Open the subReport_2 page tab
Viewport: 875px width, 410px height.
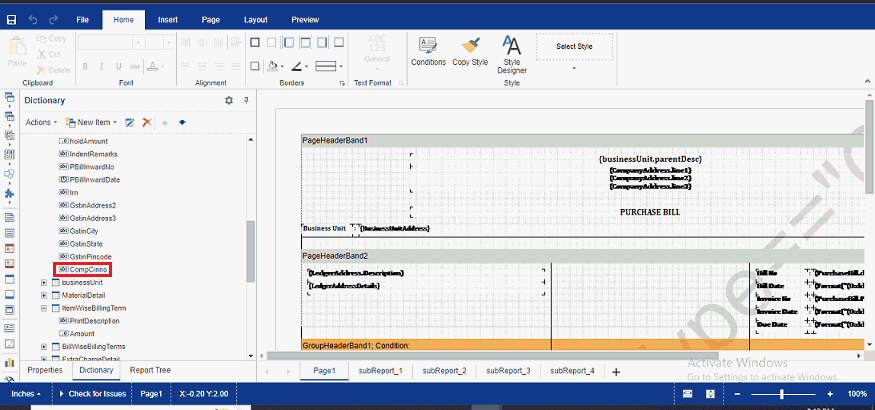(444, 371)
